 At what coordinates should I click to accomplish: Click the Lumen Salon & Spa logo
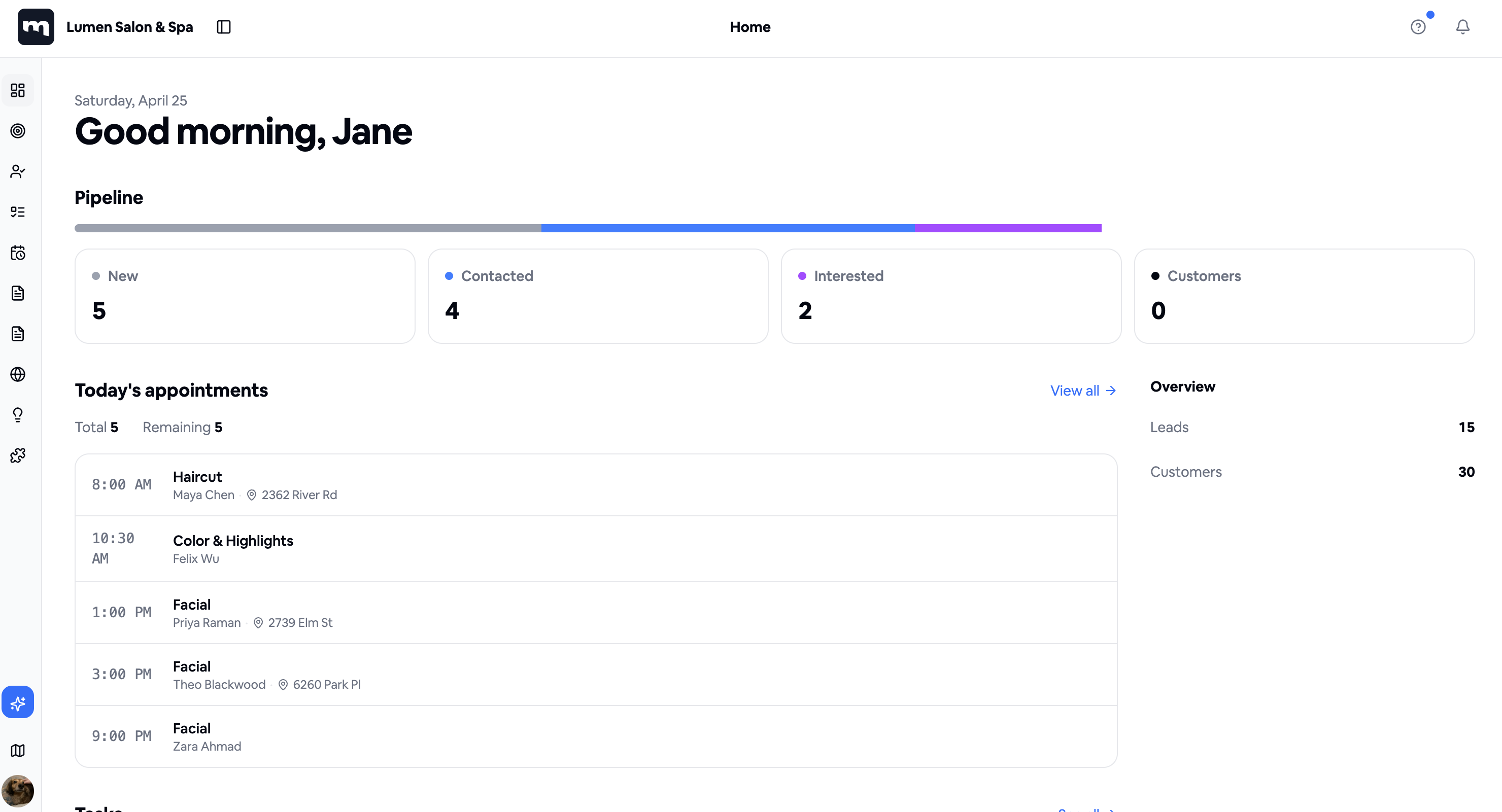point(36,27)
